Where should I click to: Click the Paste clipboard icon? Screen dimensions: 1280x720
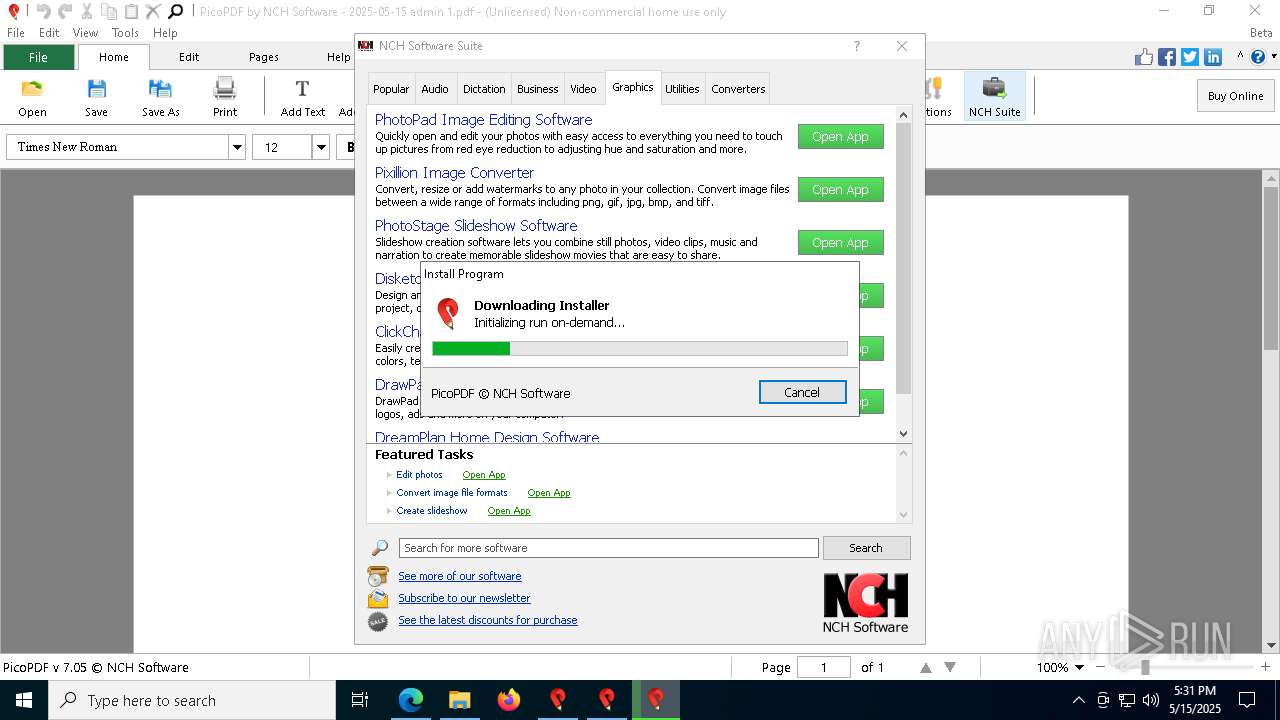click(x=131, y=12)
